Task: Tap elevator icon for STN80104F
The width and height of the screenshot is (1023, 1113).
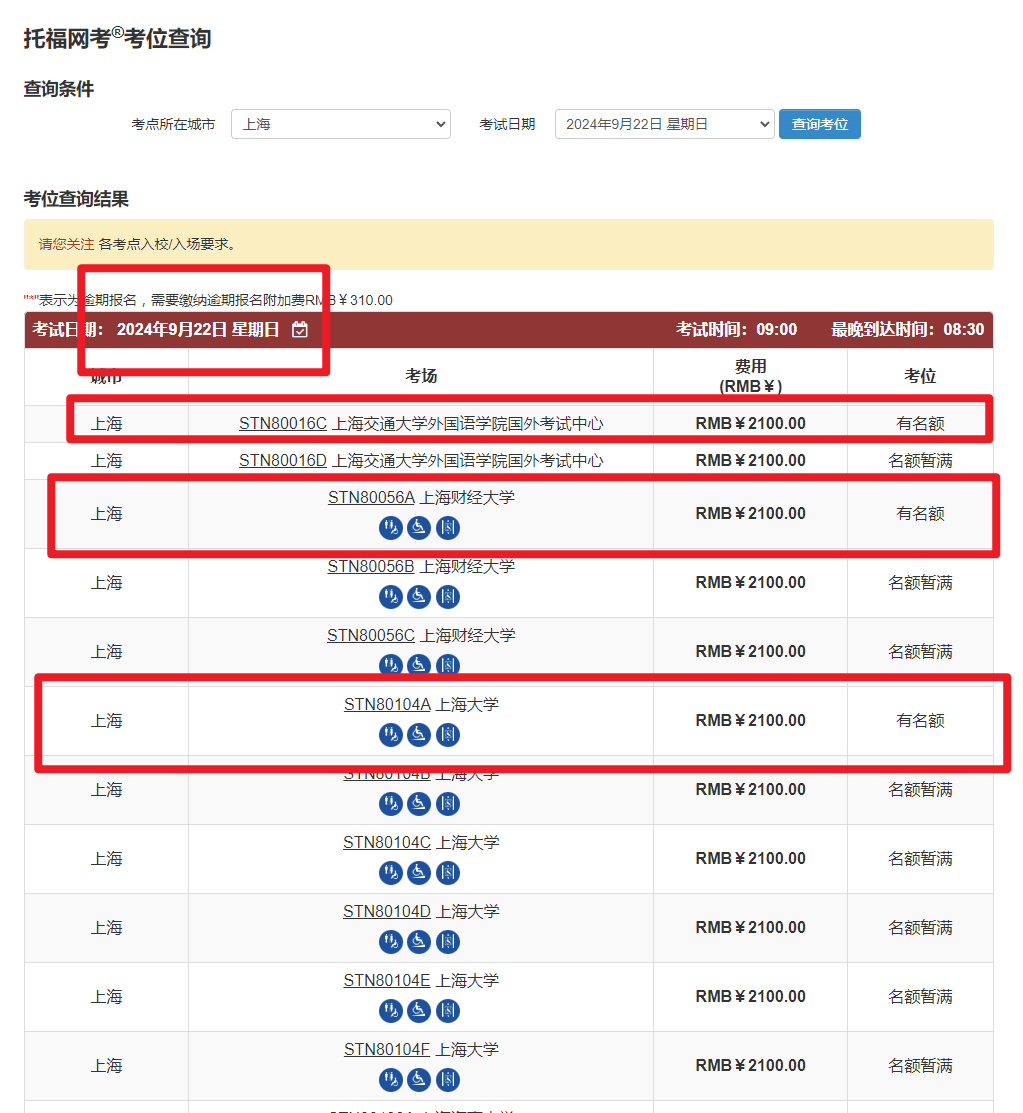Action: (x=448, y=1079)
